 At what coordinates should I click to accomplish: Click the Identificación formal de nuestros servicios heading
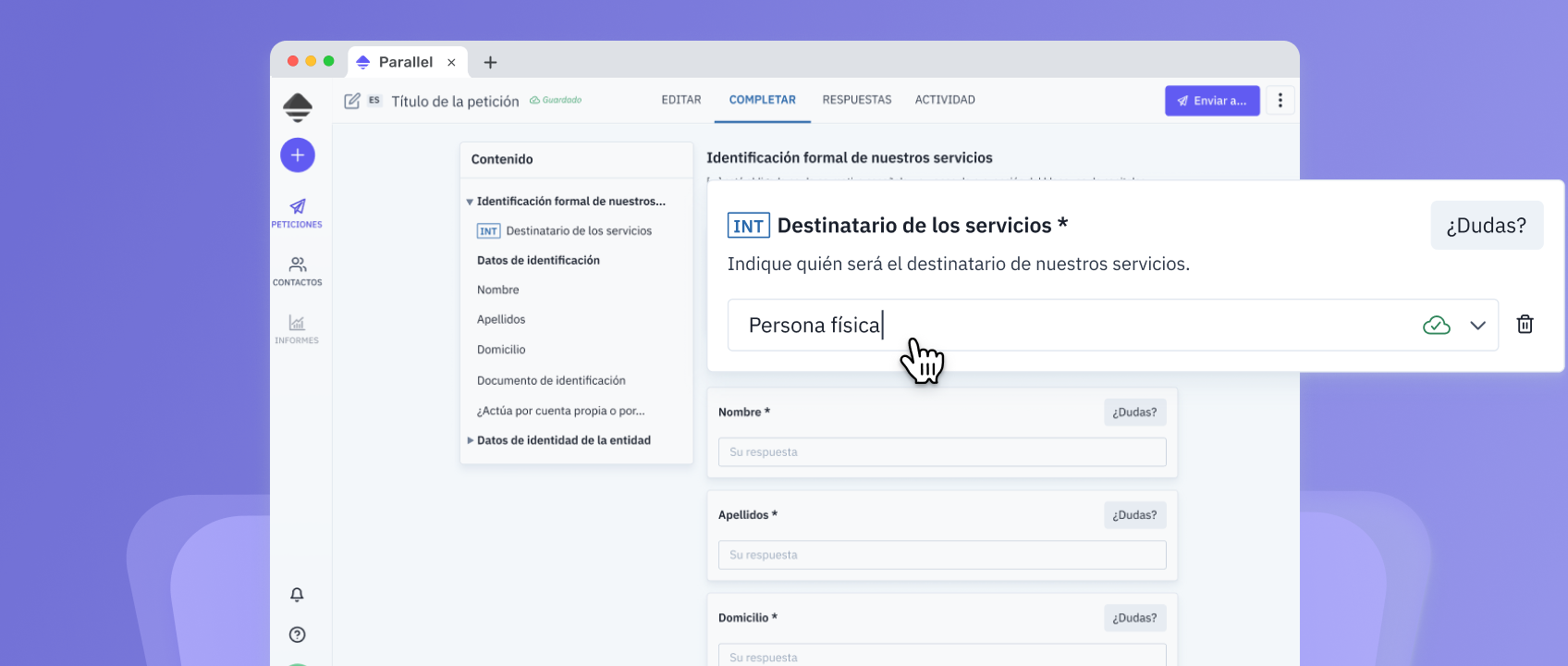tap(850, 158)
